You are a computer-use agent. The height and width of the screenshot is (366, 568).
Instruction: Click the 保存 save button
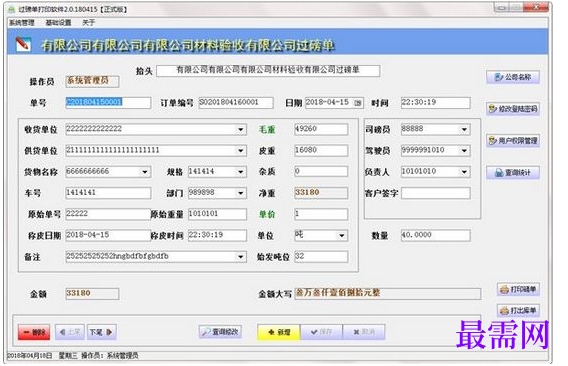point(321,332)
